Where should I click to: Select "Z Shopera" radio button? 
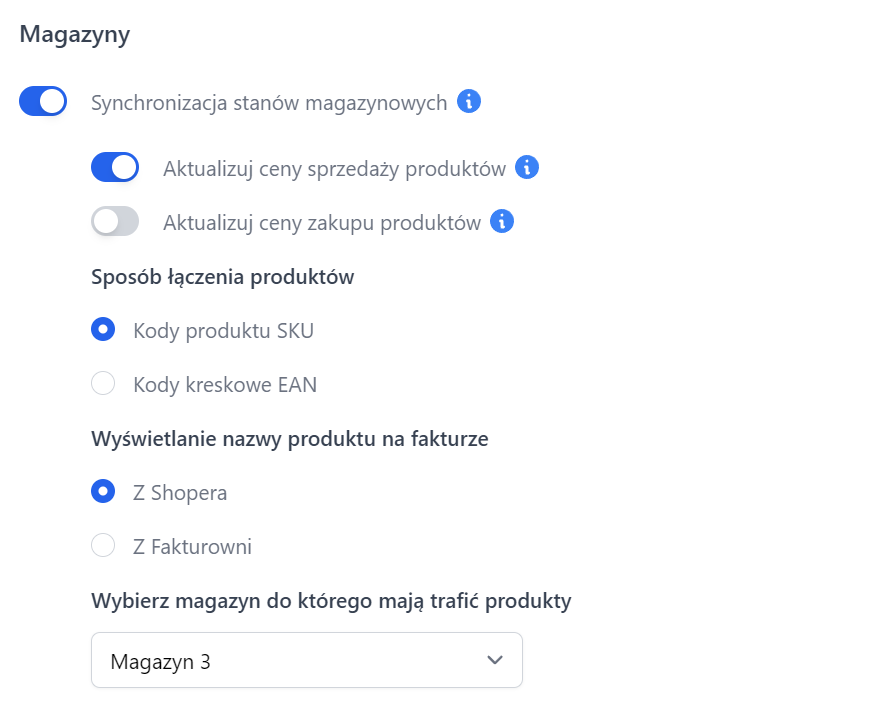point(103,492)
